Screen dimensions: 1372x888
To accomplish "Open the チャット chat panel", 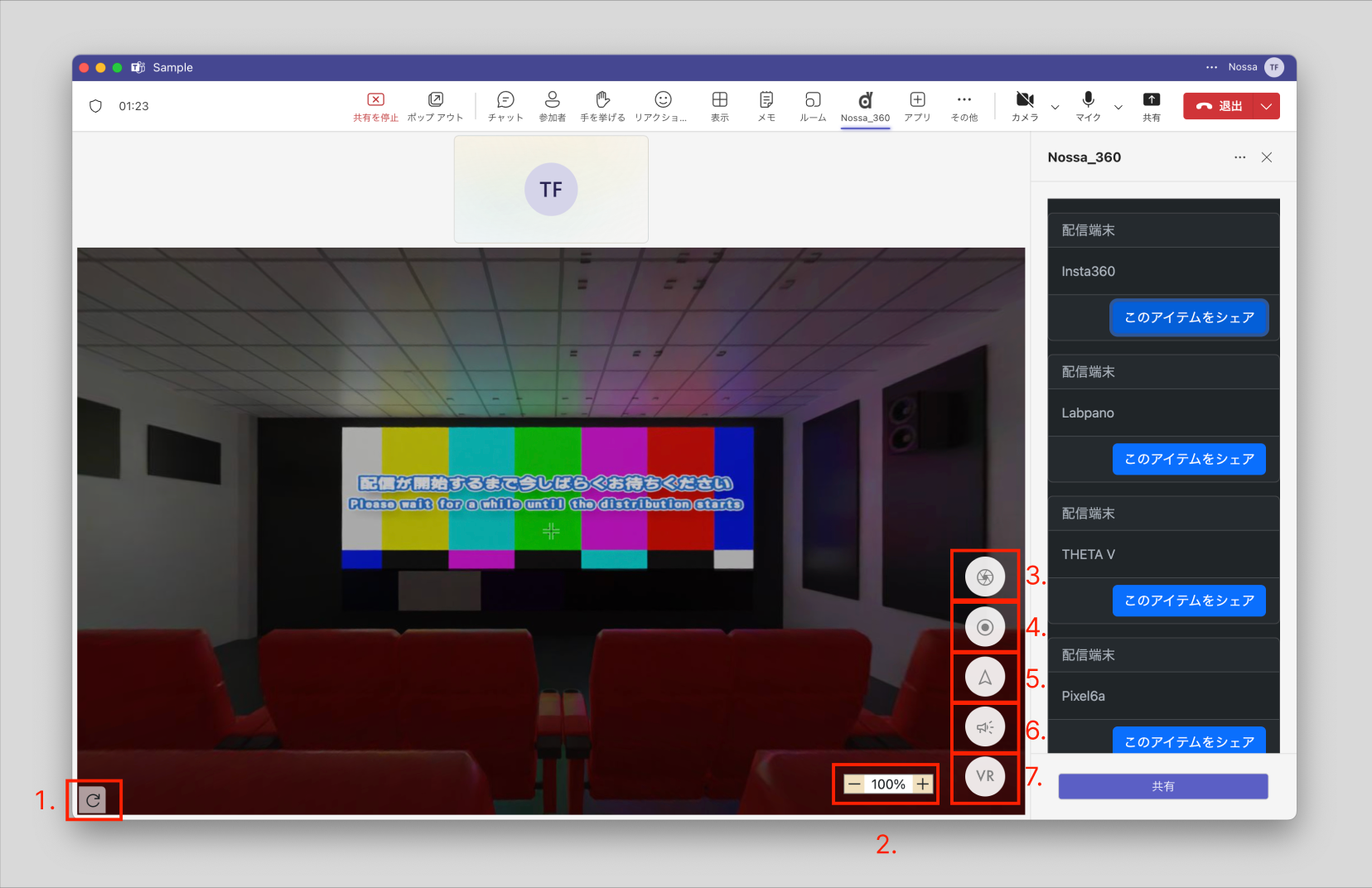I will click(x=505, y=106).
